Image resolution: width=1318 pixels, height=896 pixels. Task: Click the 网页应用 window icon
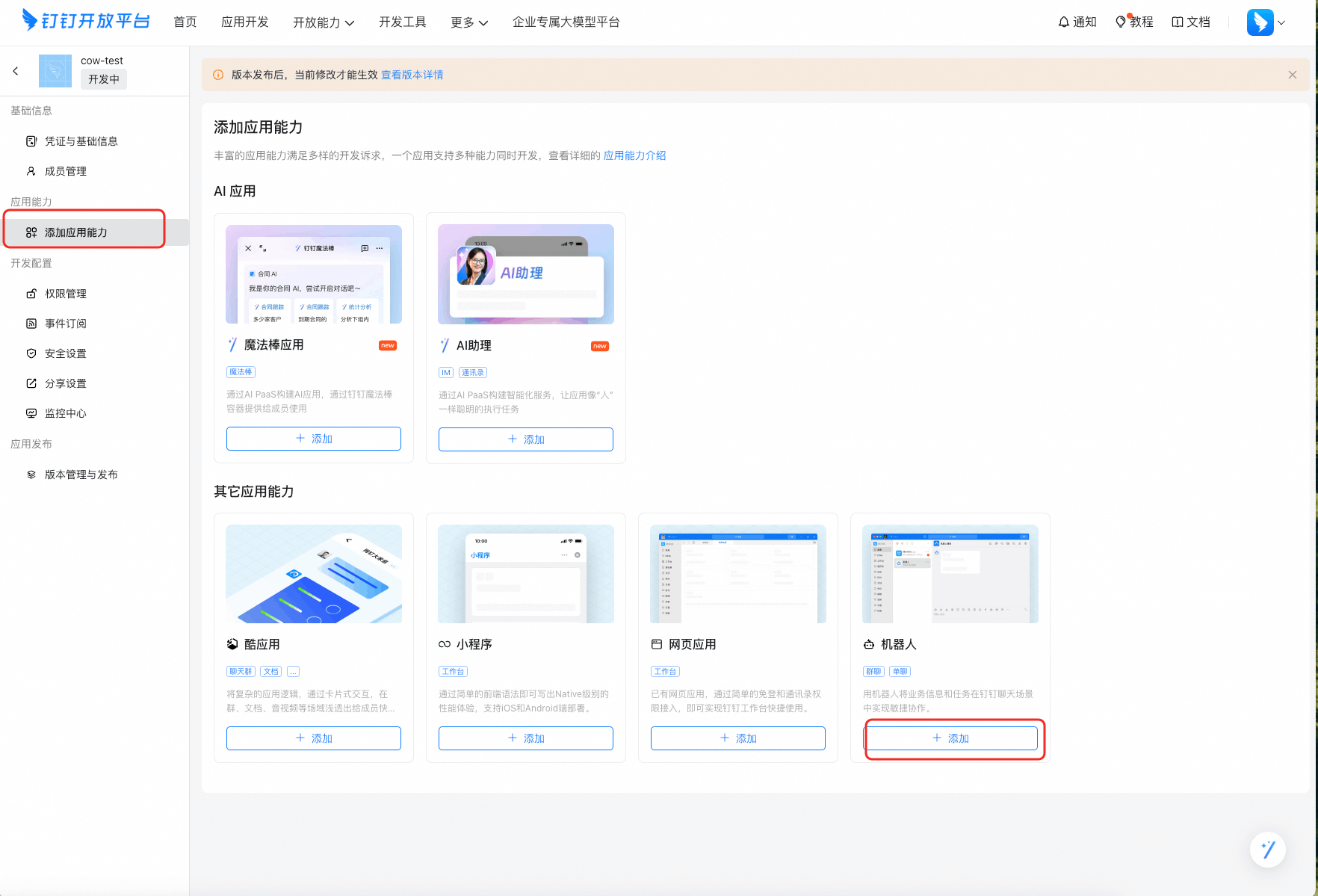click(657, 644)
